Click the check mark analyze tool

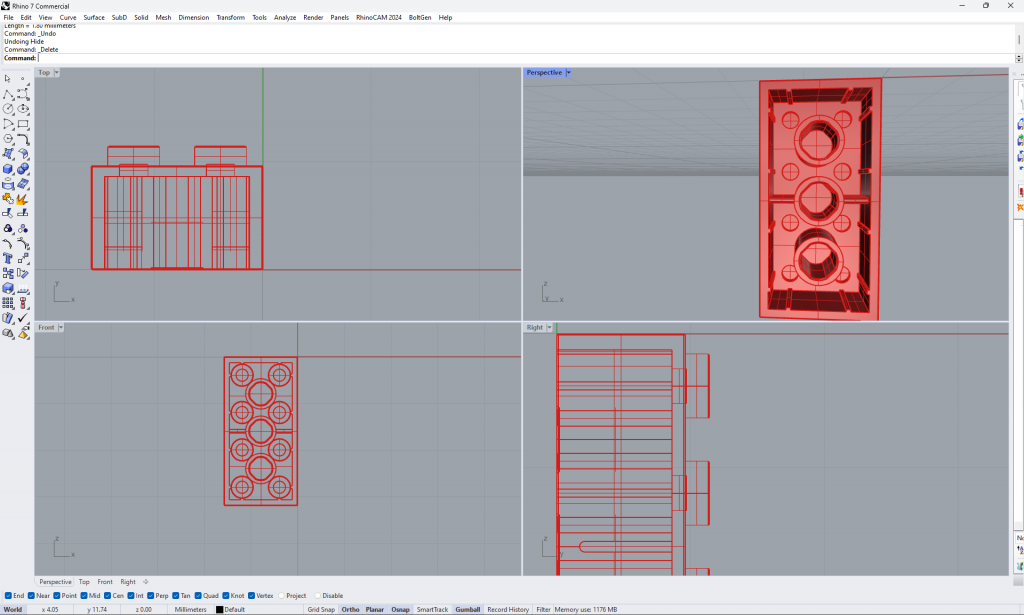tap(22, 318)
